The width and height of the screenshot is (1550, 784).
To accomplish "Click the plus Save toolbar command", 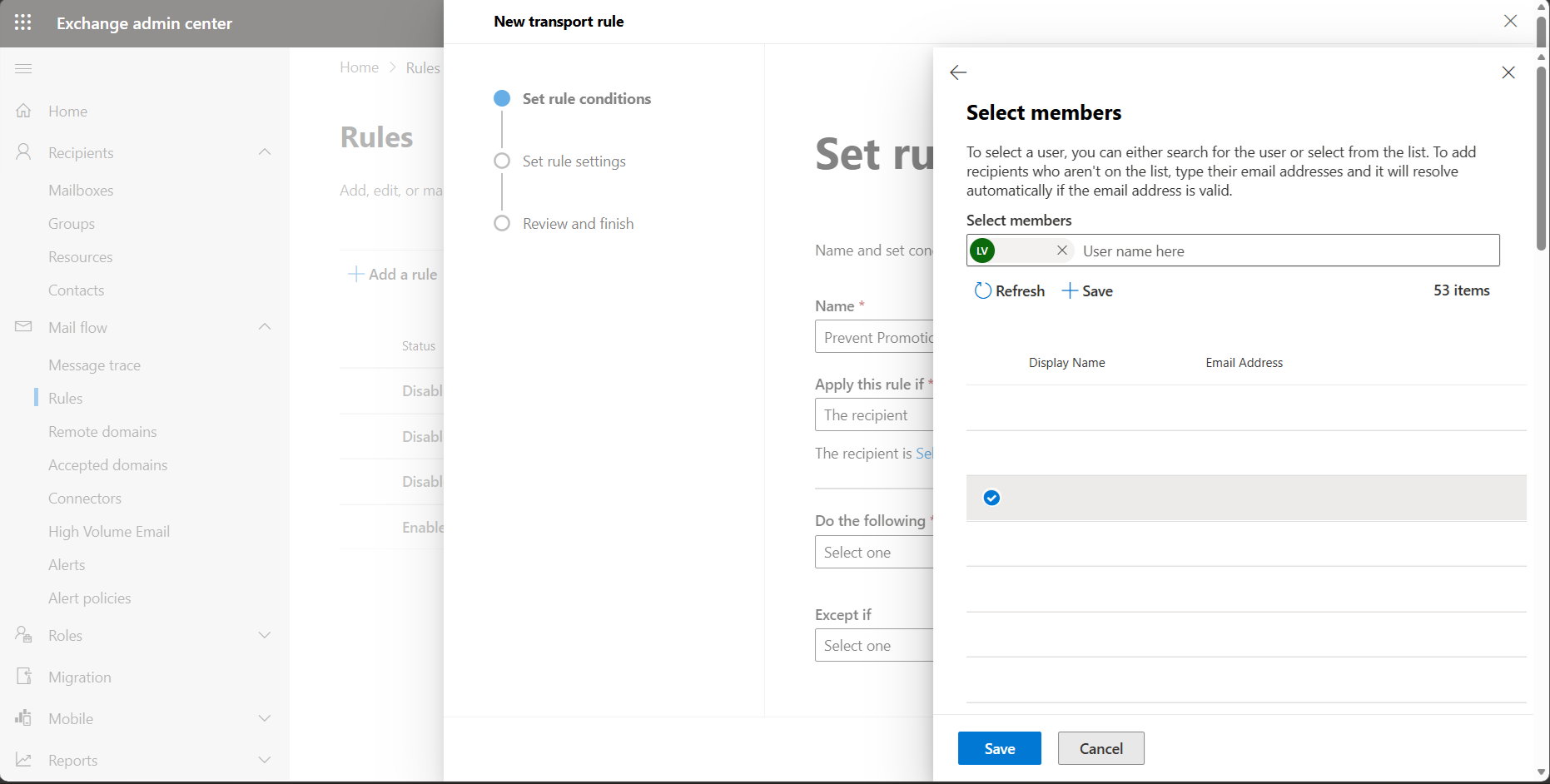I will pos(1088,290).
